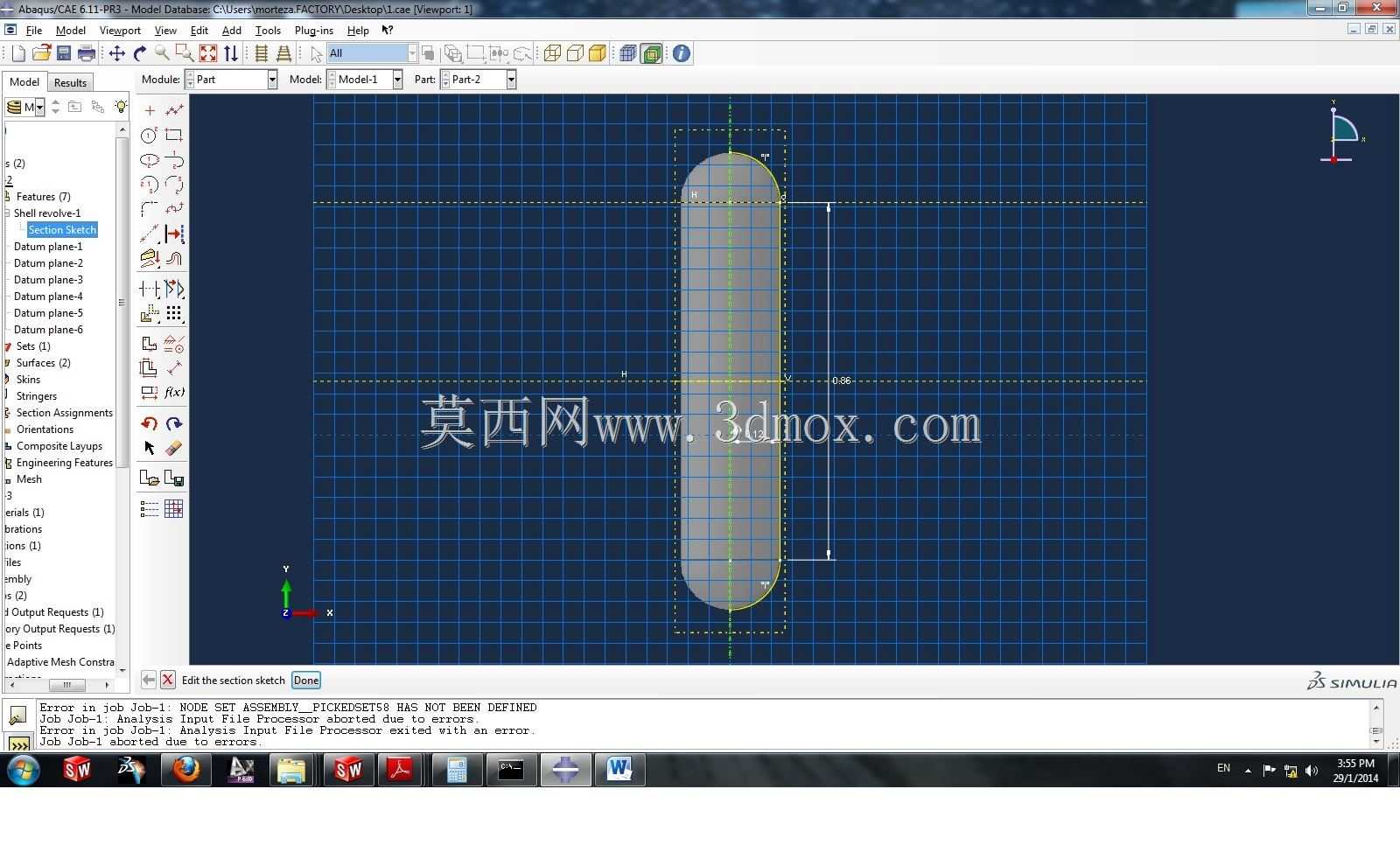
Task: Select the 0.86 dimension value in sketch
Action: 842,381
